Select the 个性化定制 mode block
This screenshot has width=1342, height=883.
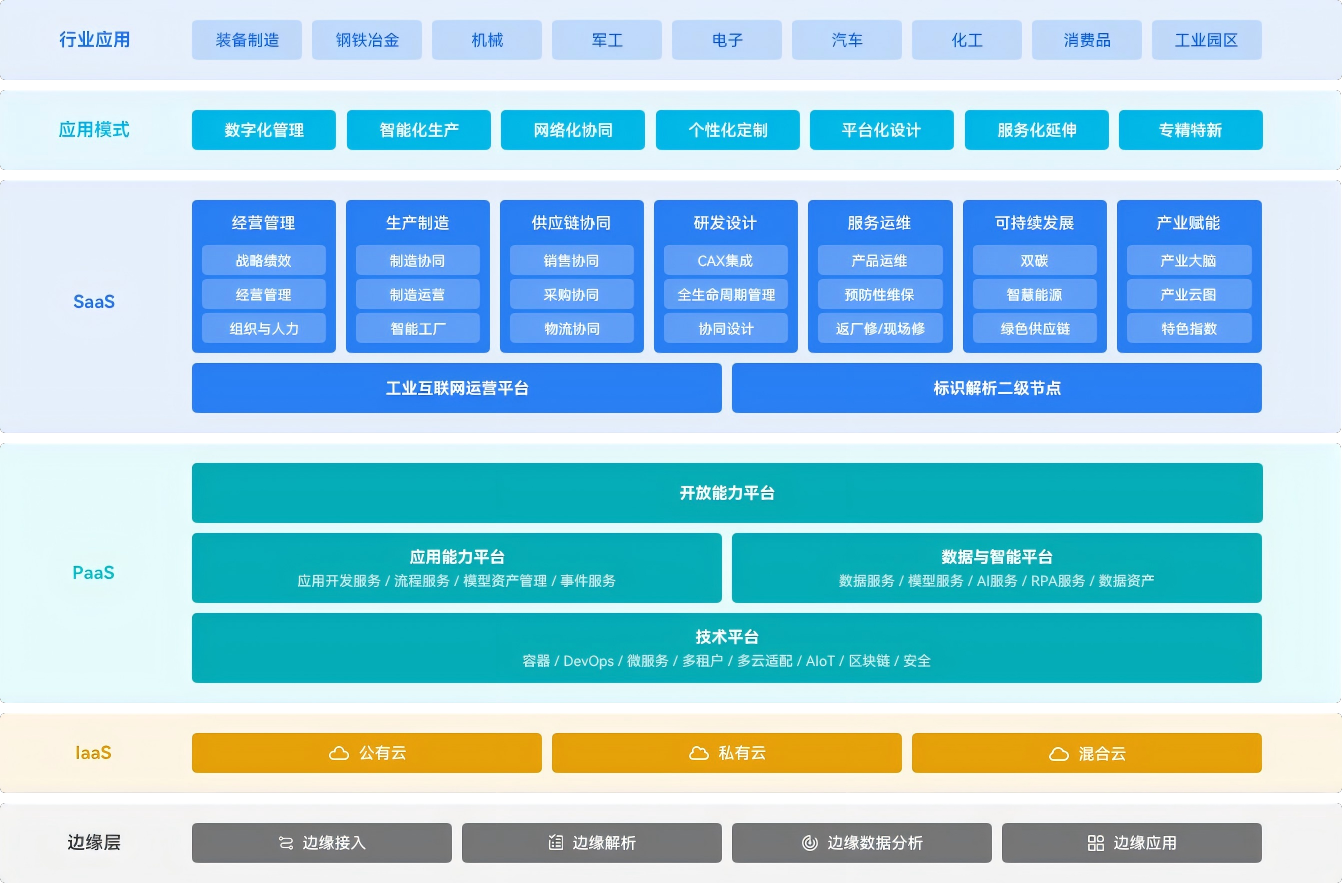728,130
